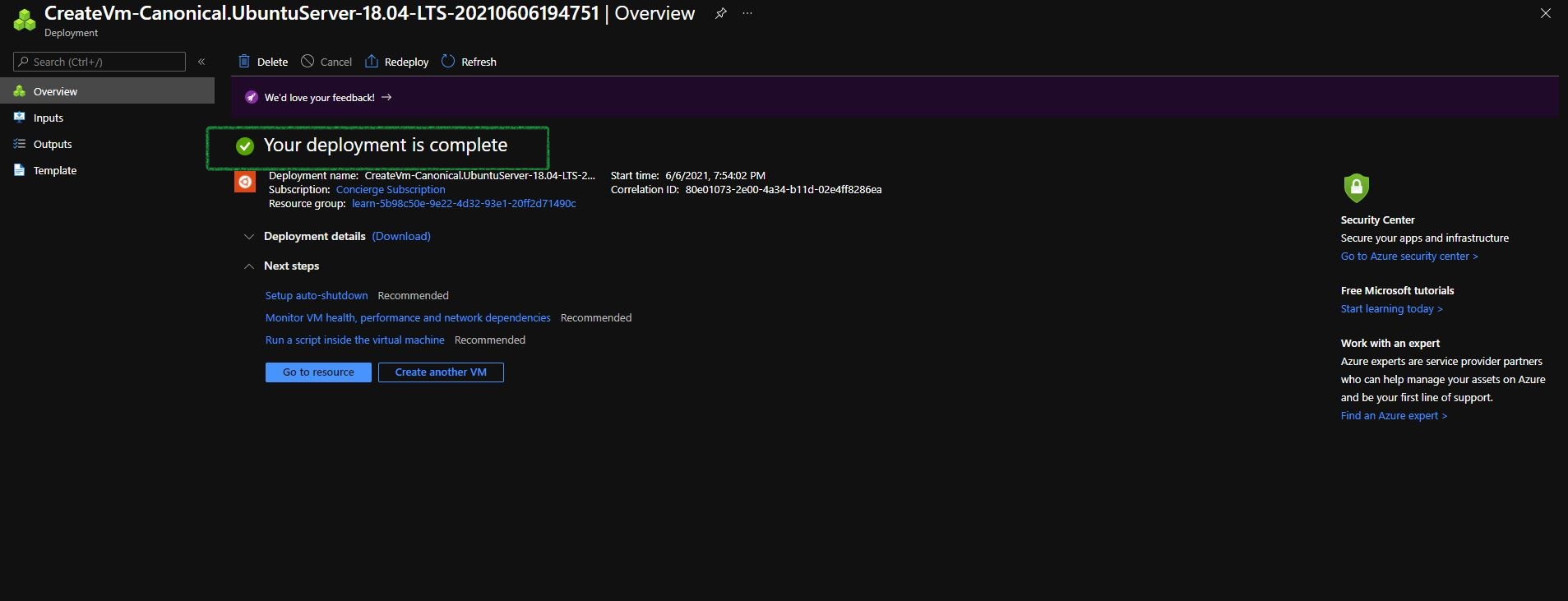Focus the Search (Ctrl+/) field
This screenshot has height=601, width=1568.
pos(99,62)
